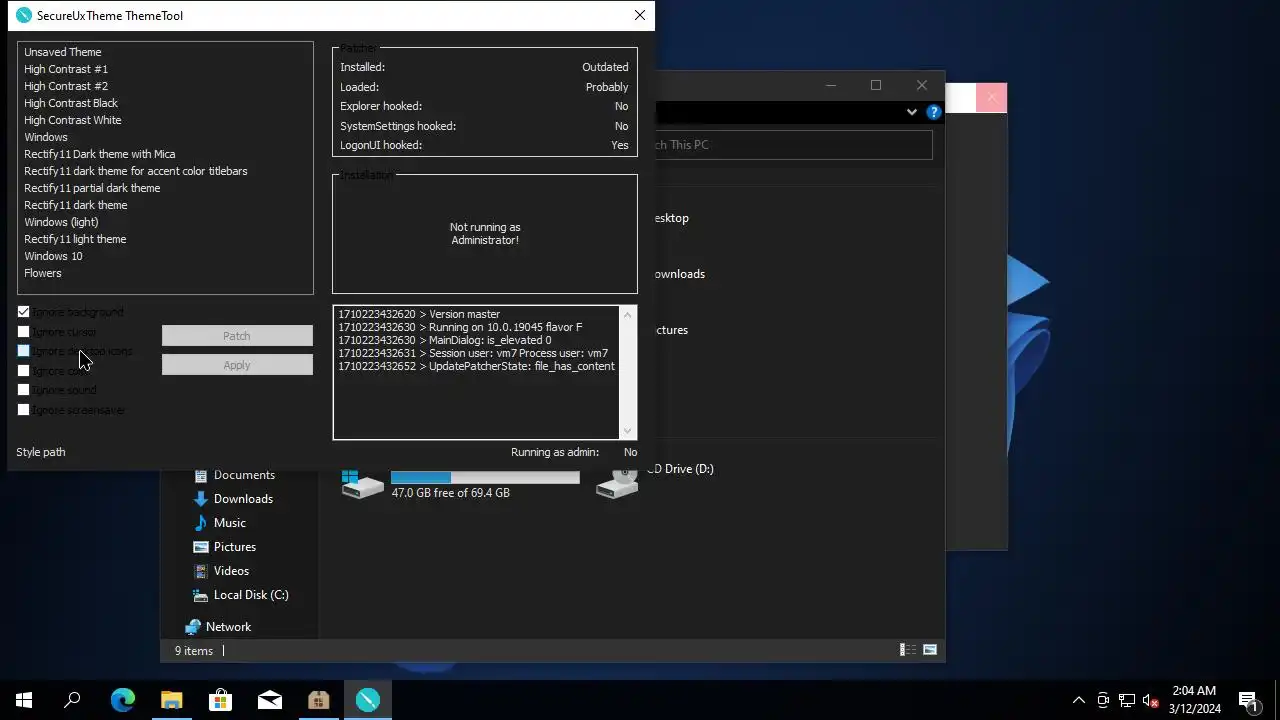Maximize the File Explorer window
The width and height of the screenshot is (1280, 720).
click(x=876, y=85)
